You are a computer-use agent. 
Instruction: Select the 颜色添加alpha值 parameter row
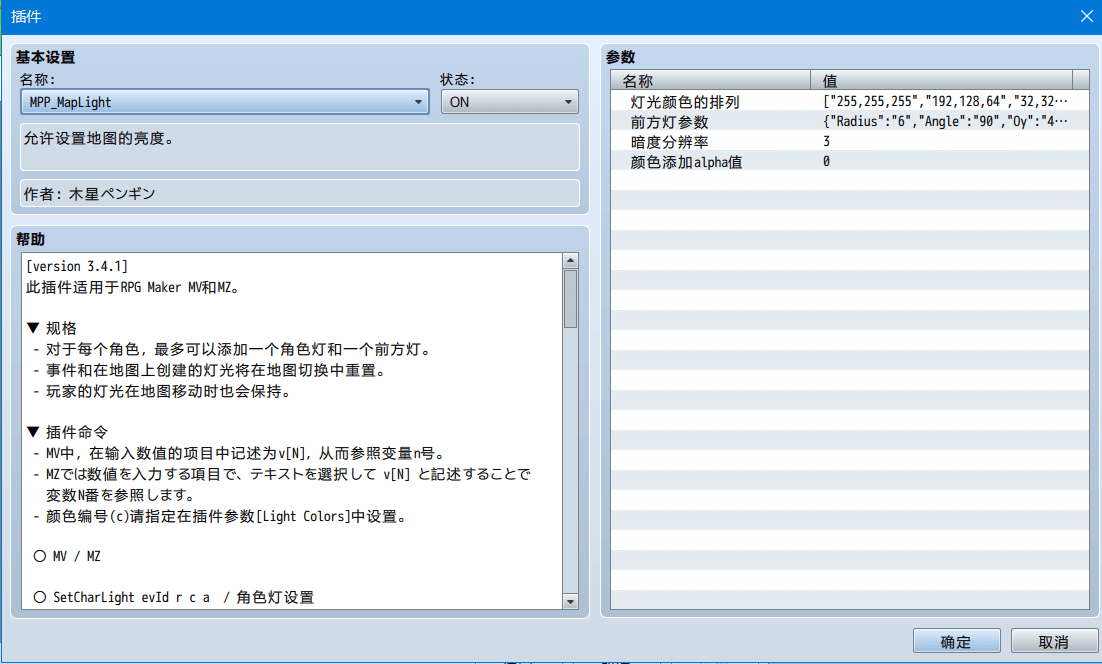pyautogui.click(x=850, y=162)
